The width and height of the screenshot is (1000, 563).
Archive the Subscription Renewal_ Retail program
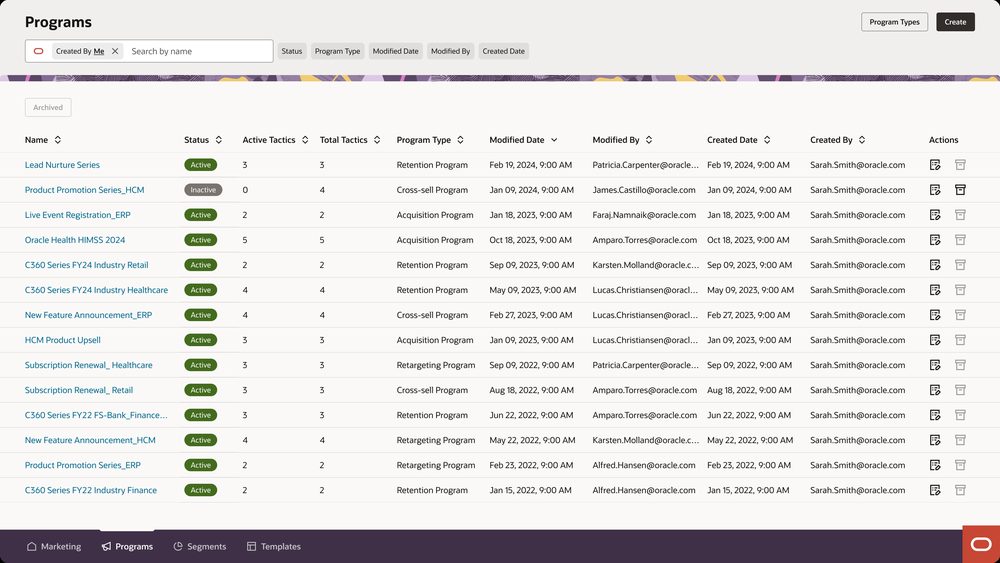coord(960,390)
